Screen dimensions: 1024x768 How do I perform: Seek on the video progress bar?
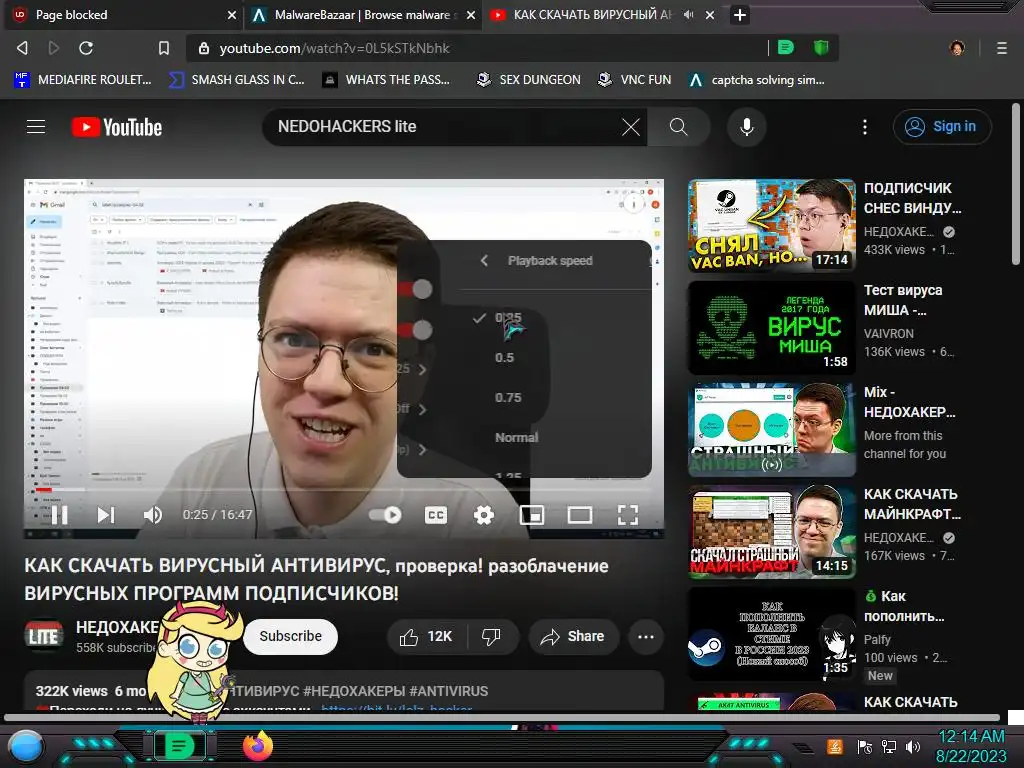344,489
